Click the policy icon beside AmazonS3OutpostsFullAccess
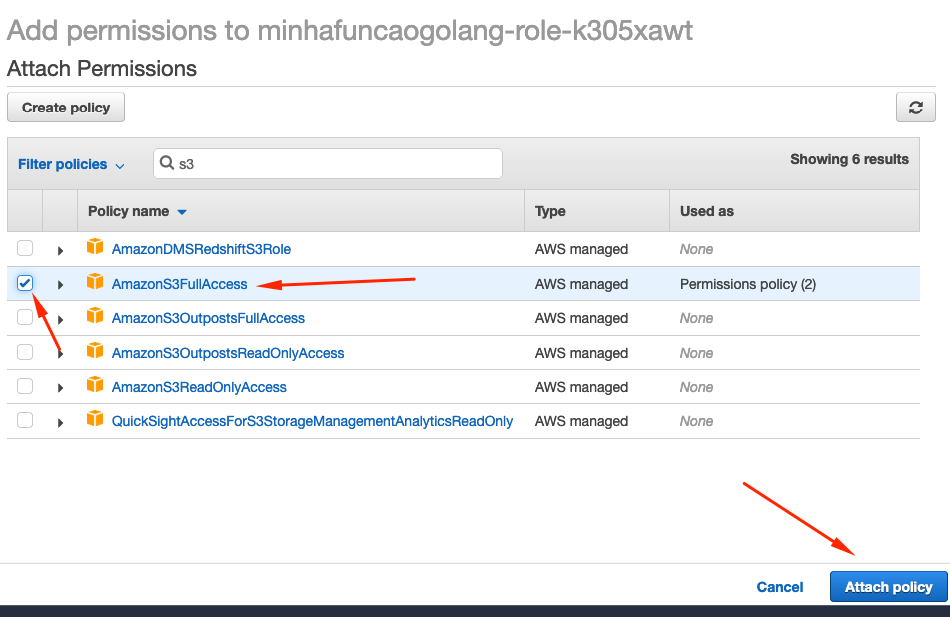This screenshot has height=620, width=950. [95, 317]
